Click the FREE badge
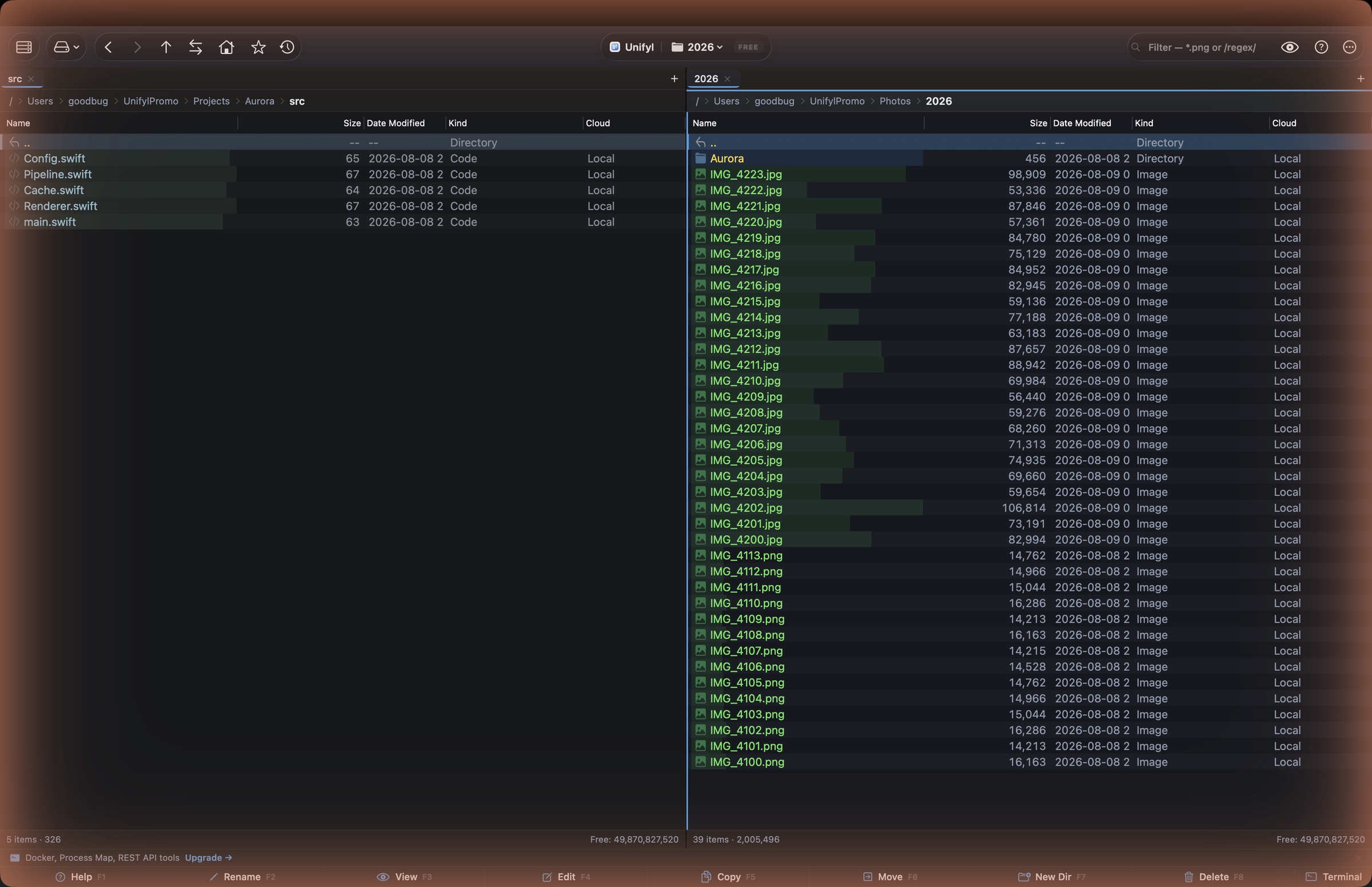 748,47
